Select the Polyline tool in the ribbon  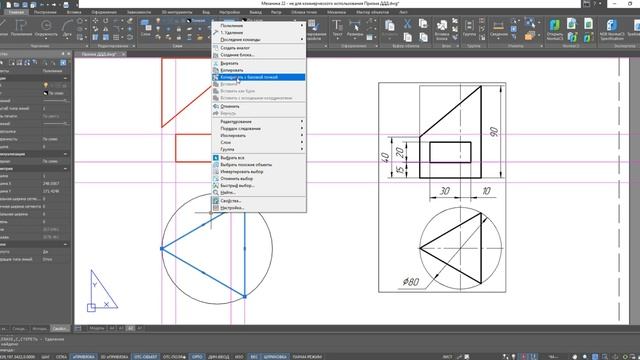21,28
